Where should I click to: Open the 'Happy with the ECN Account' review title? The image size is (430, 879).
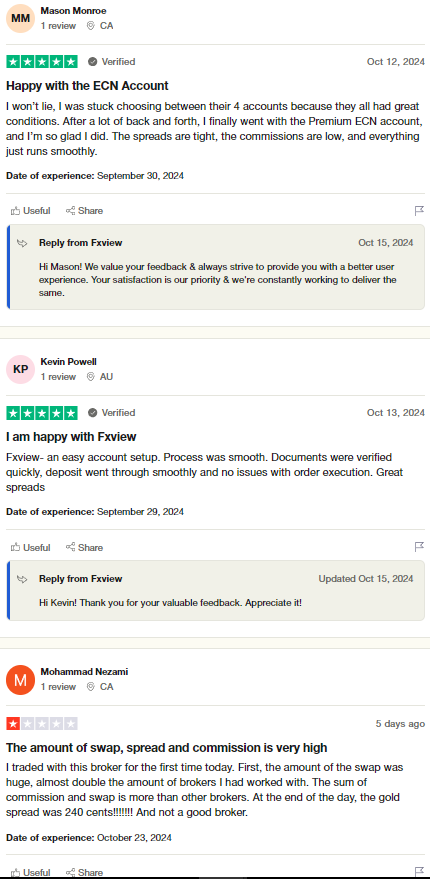tap(87, 86)
